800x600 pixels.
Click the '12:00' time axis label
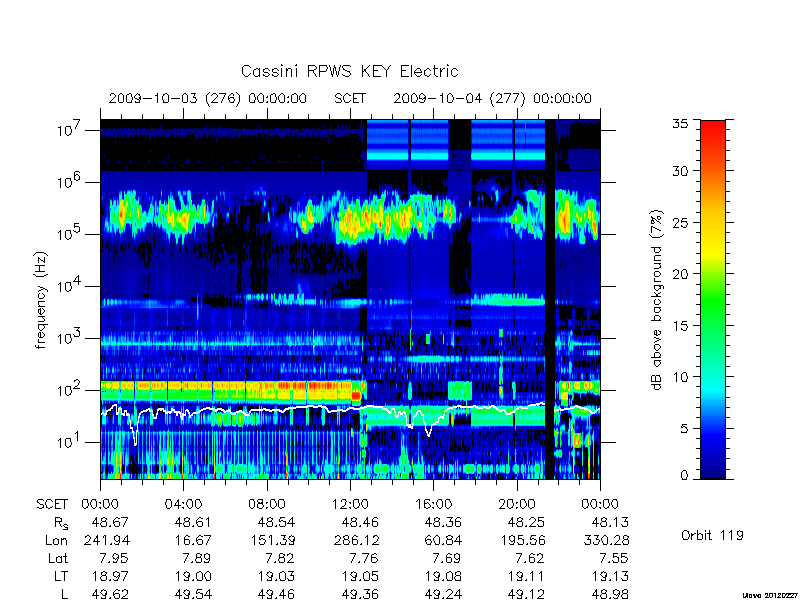(350, 505)
